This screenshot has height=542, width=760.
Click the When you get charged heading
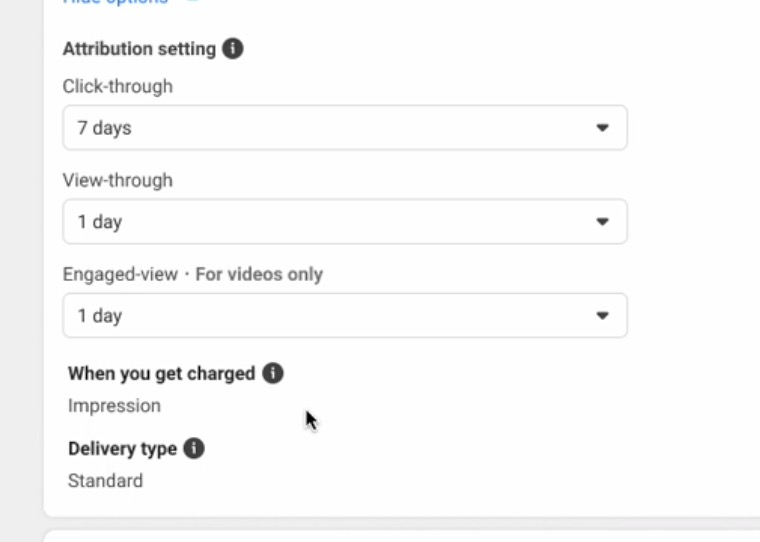[161, 374]
